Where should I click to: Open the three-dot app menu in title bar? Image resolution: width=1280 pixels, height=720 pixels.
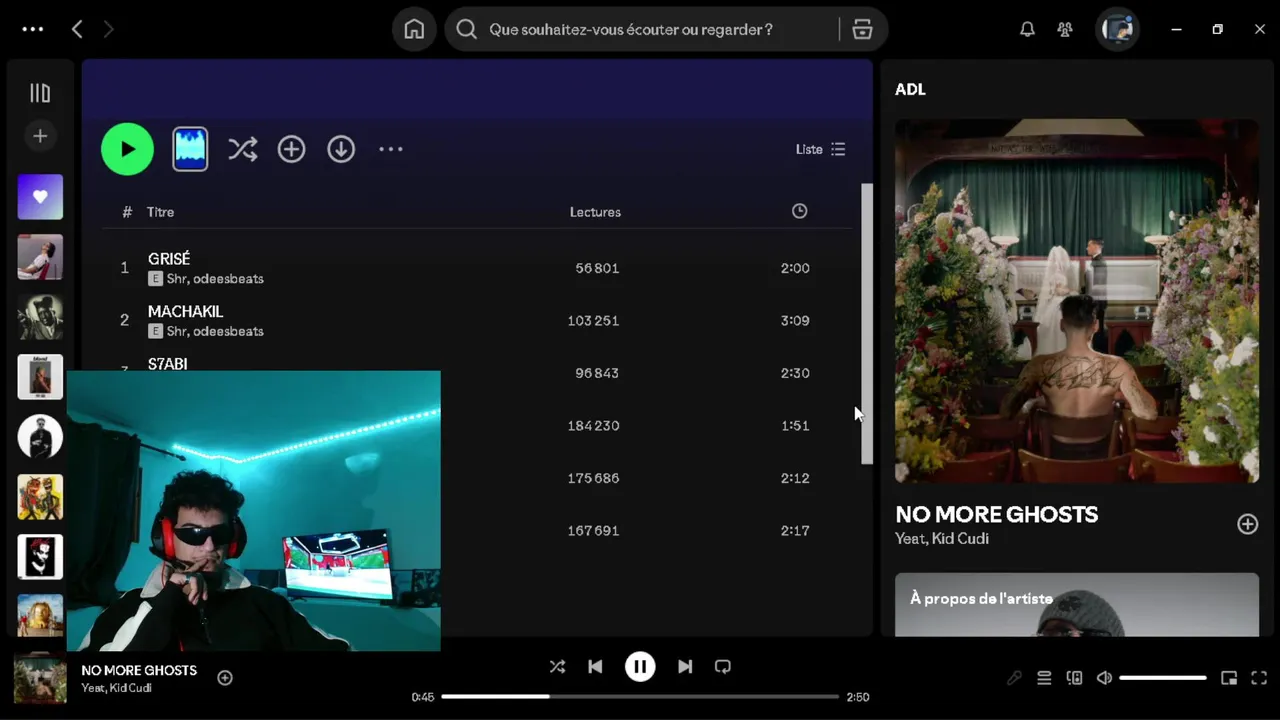(x=33, y=29)
